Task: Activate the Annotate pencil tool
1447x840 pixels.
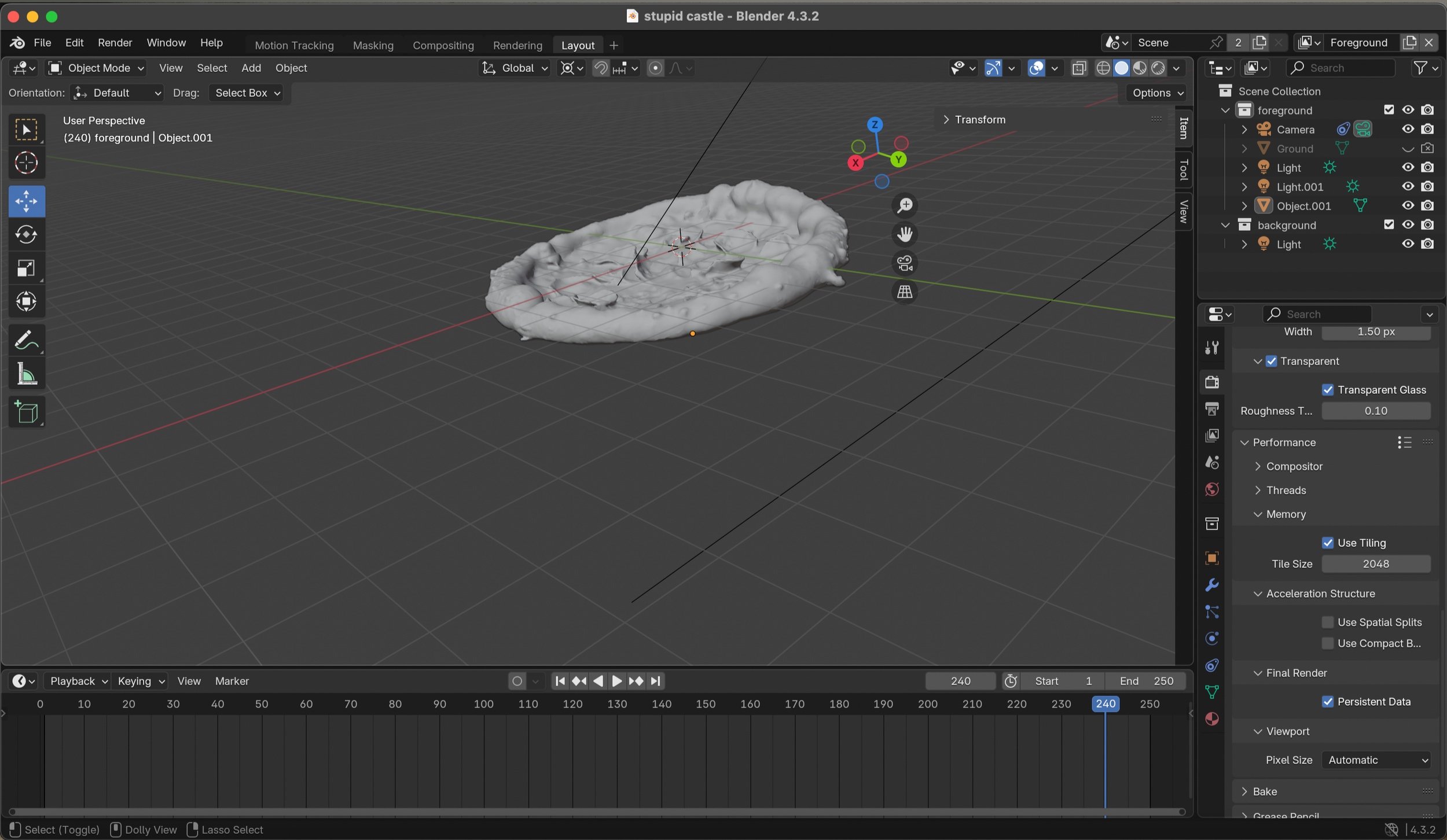Action: tap(26, 340)
